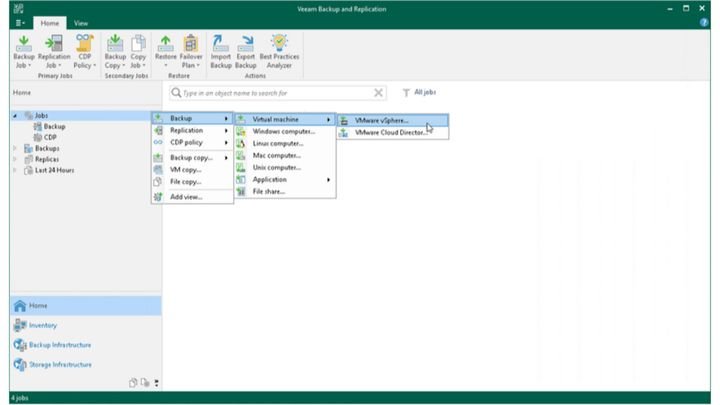Screen dimensions: 720x405
Task: Expand the Last 24 Hours node
Action: (15, 170)
